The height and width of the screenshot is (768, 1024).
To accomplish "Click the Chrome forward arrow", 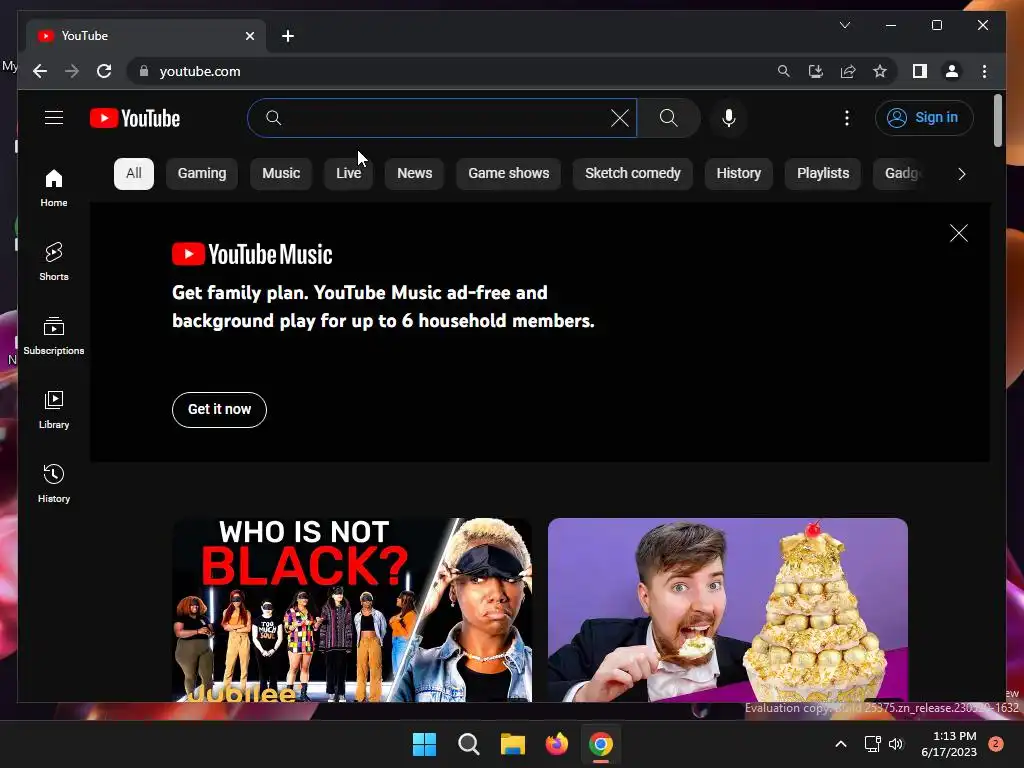I will [x=72, y=71].
